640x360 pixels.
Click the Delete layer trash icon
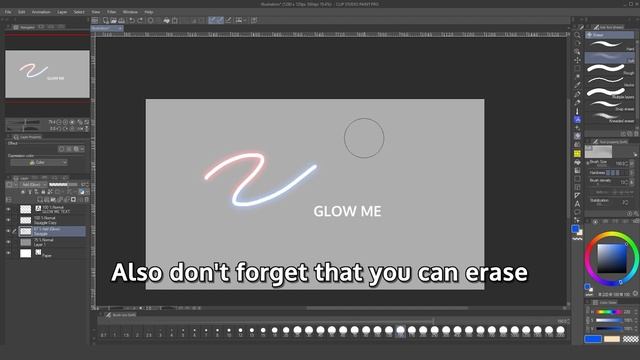tap(86, 200)
